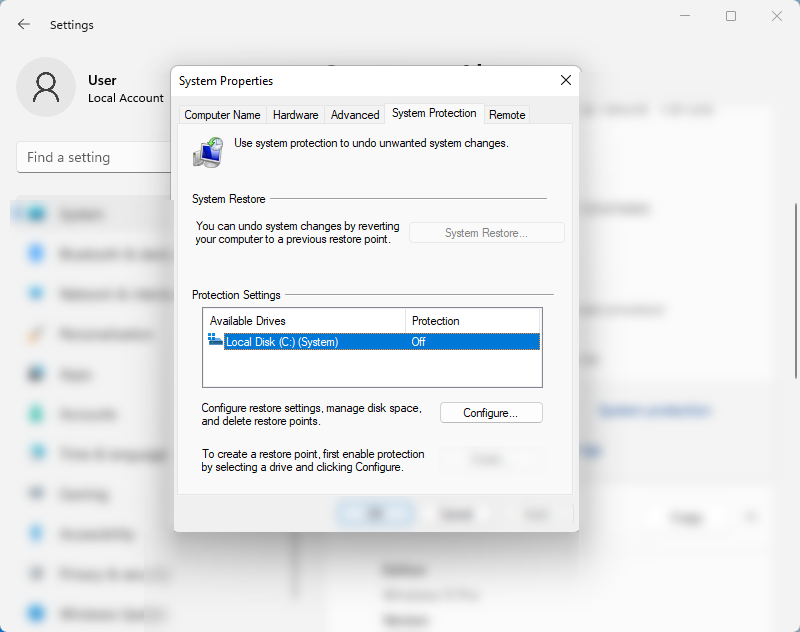
Task: Open the Hardware tab
Action: (295, 115)
